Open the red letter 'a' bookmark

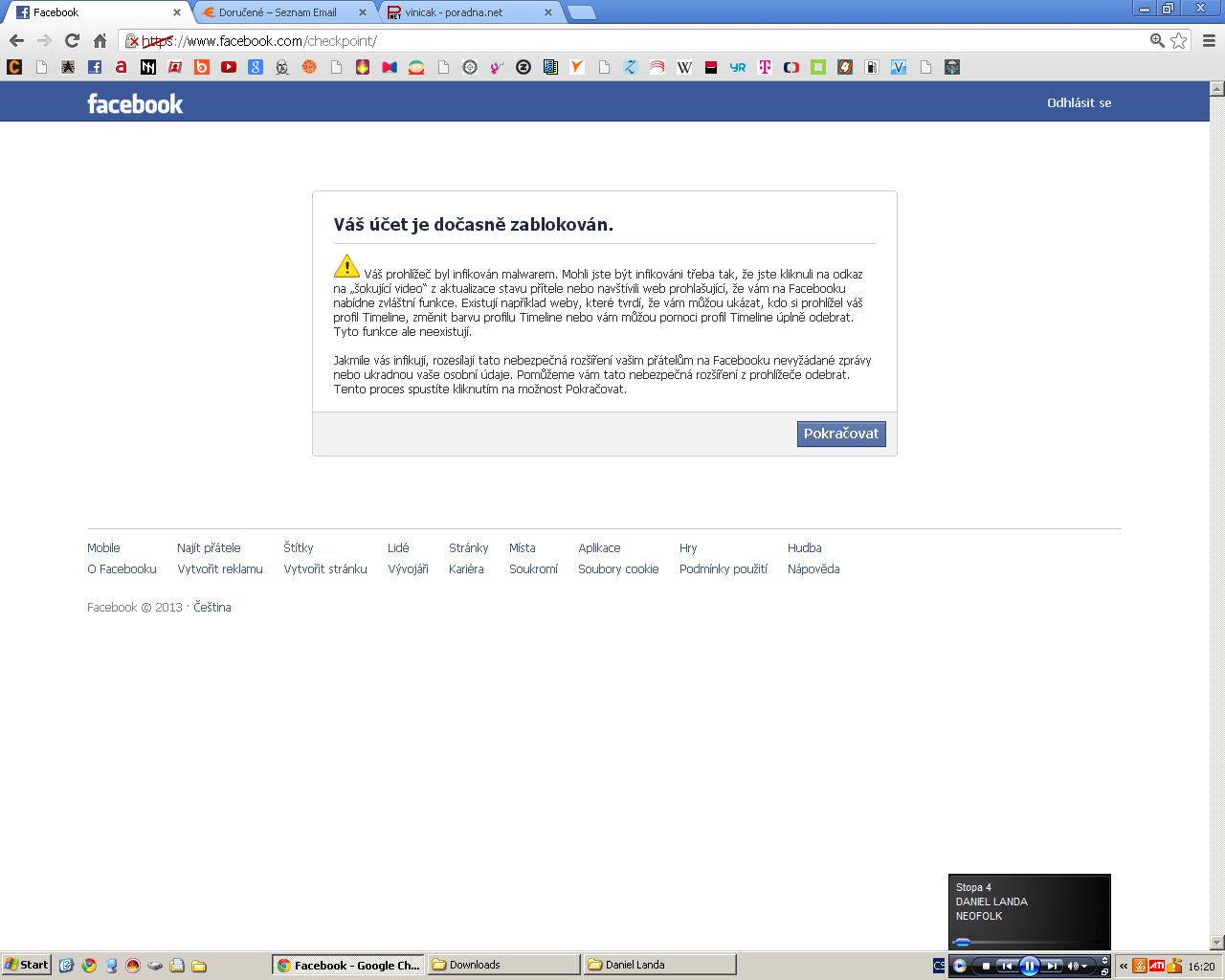click(122, 67)
